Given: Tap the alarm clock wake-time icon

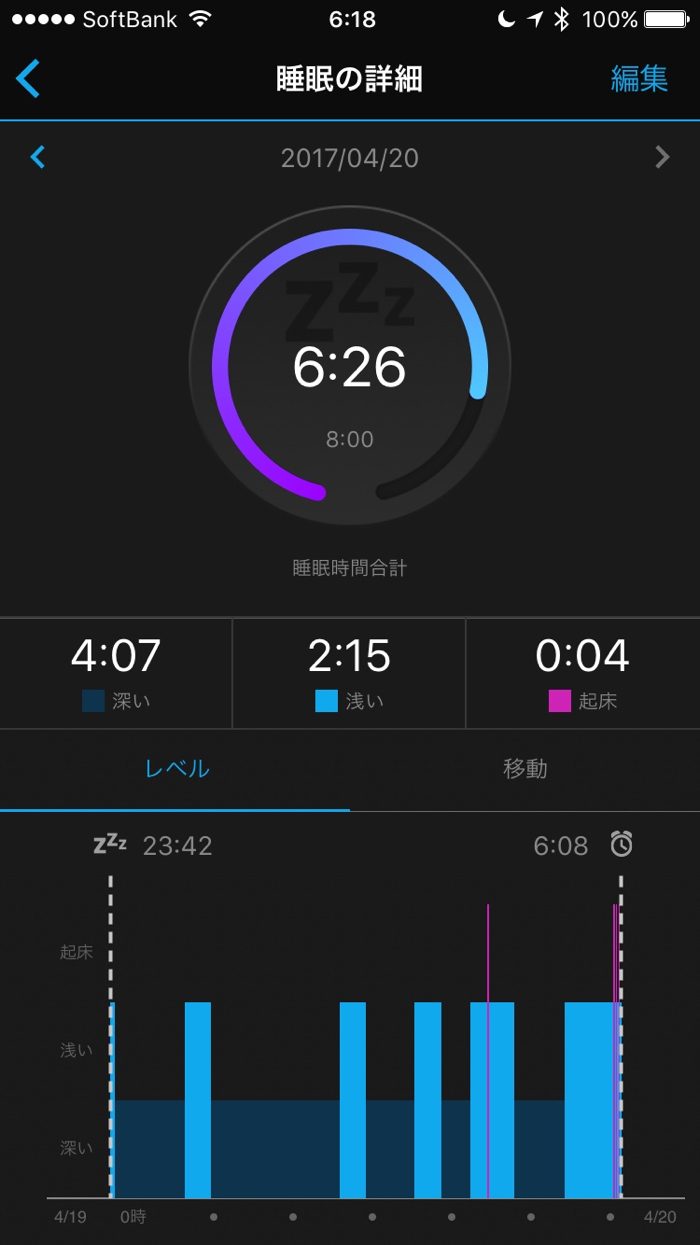Looking at the screenshot, I should click(622, 845).
